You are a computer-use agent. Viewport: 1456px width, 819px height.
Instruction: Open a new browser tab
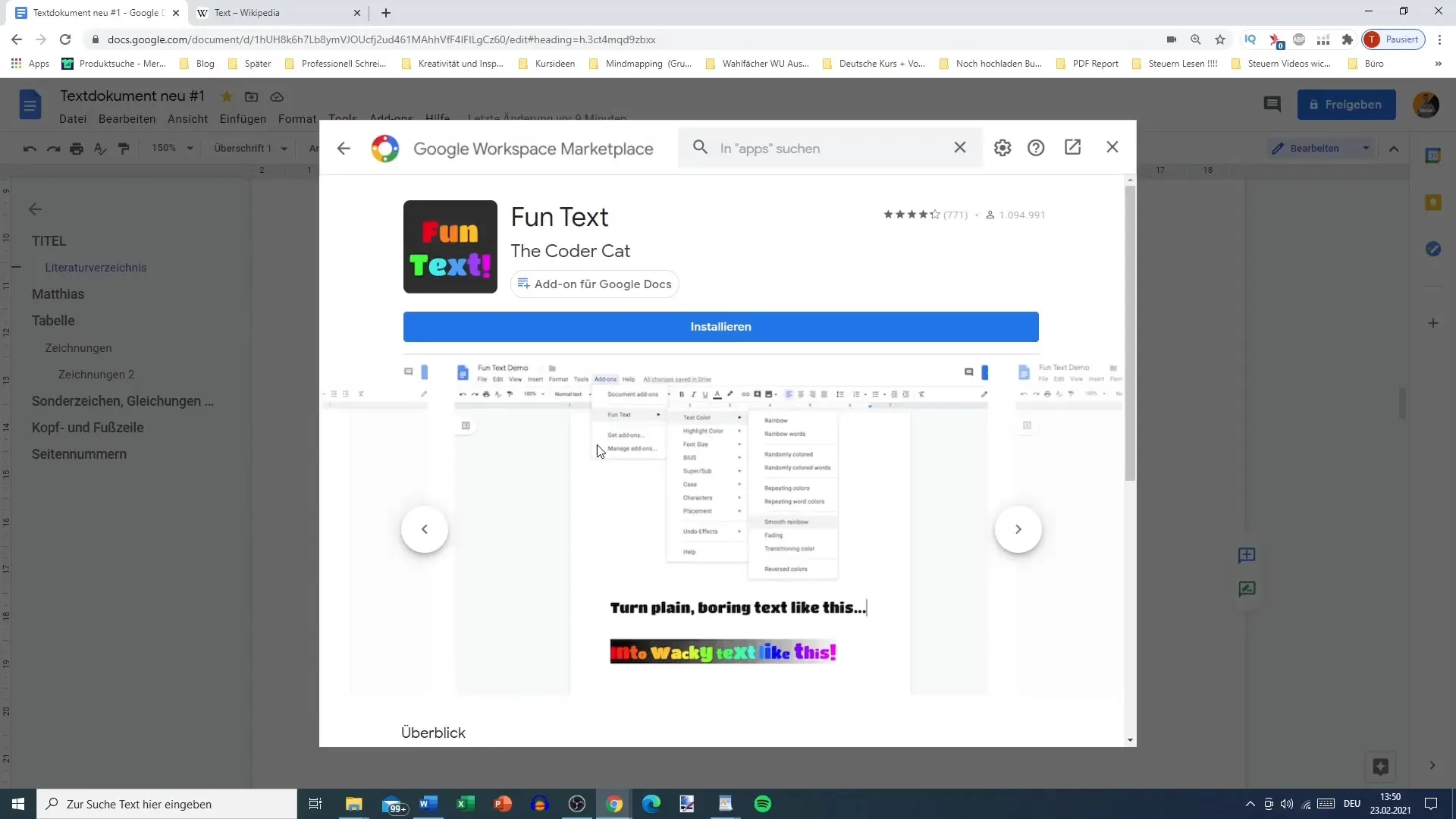pos(386,13)
